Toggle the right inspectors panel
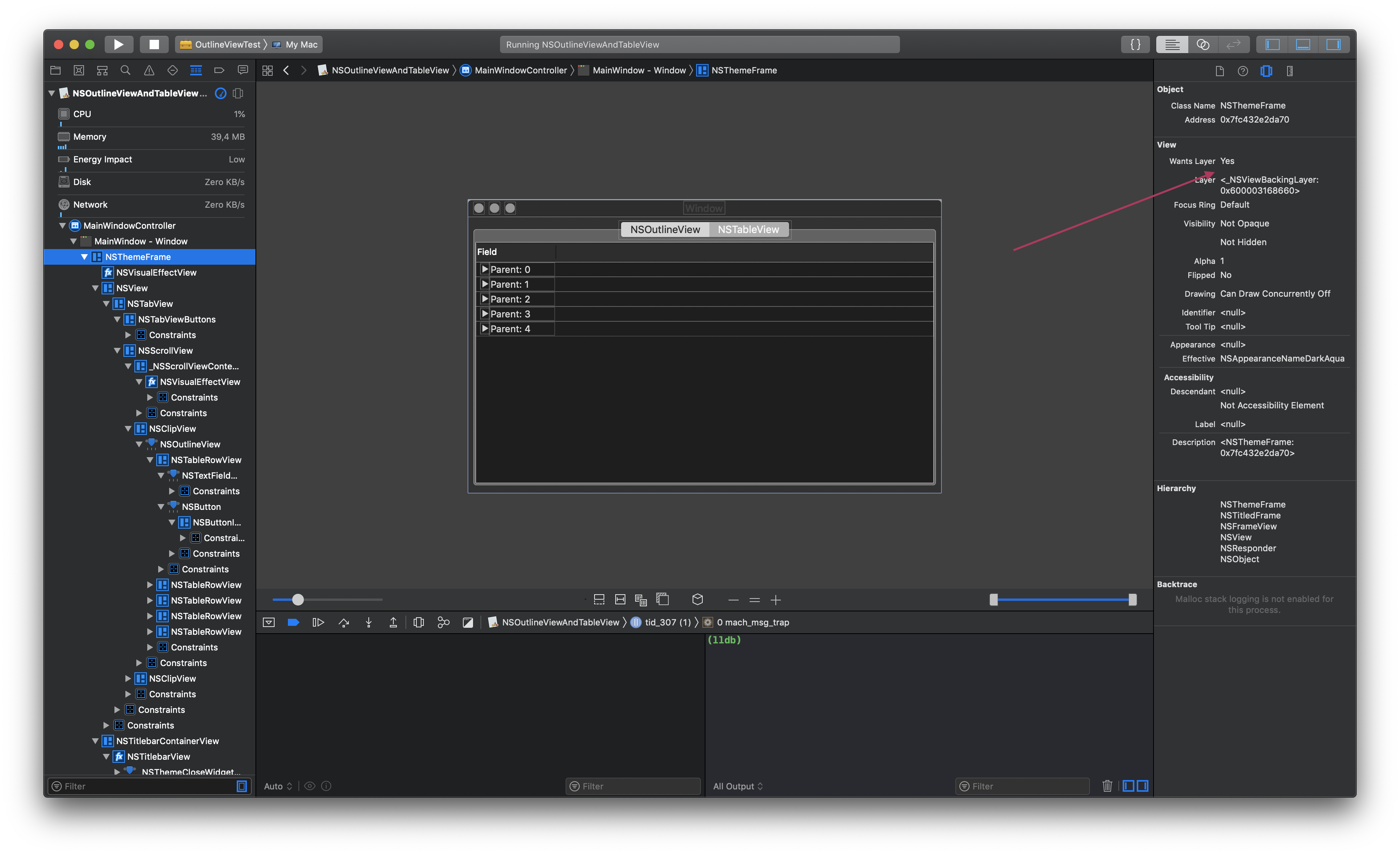The width and height of the screenshot is (1400, 855). pos(1334,44)
